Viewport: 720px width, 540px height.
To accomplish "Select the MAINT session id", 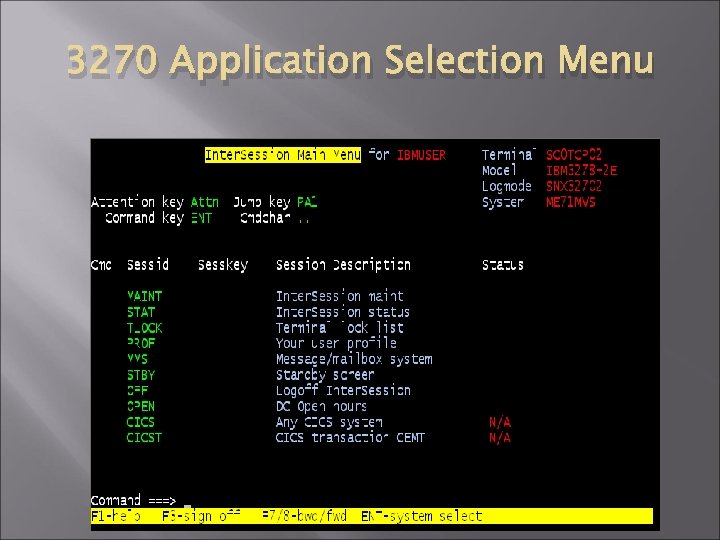I will coord(144,296).
